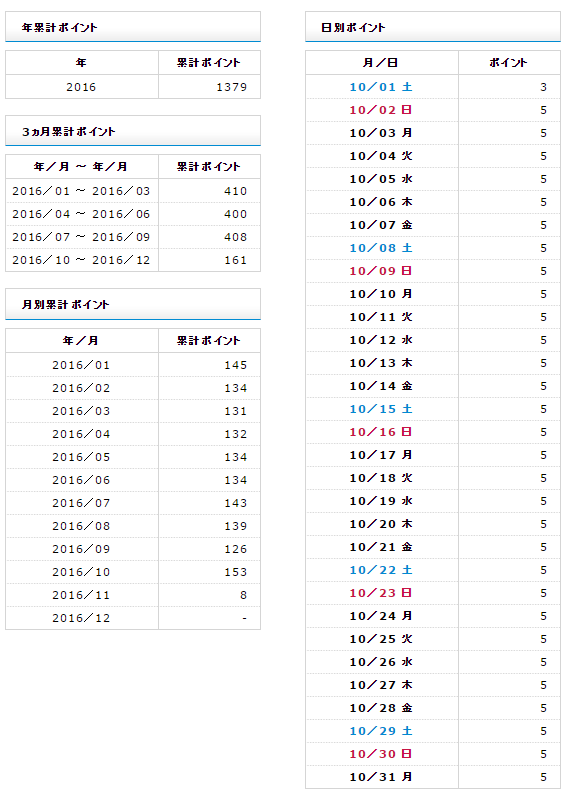
Task: Select month row 2016/04
Action: pyautogui.click(x=133, y=434)
